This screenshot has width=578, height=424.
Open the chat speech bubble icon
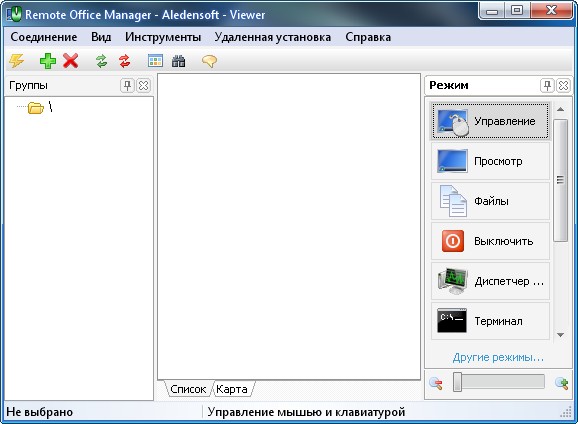tap(209, 61)
